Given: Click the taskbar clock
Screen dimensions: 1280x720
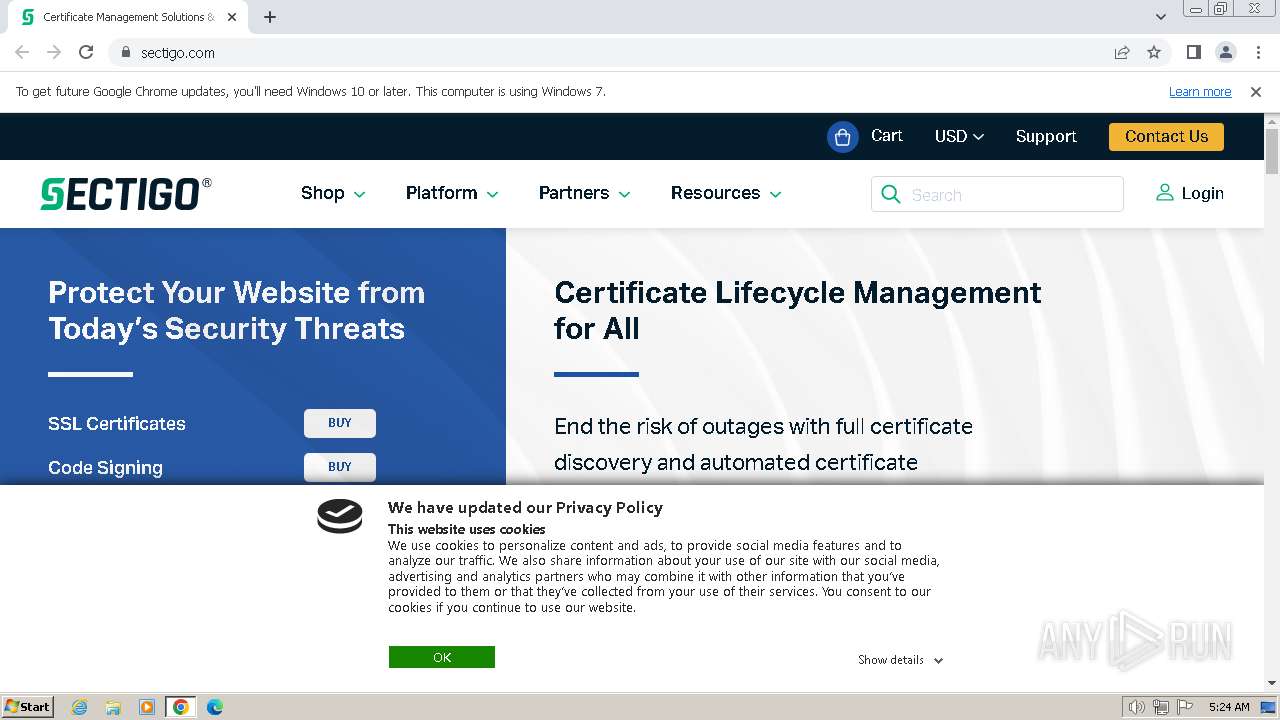Looking at the screenshot, I should pos(1228,707).
